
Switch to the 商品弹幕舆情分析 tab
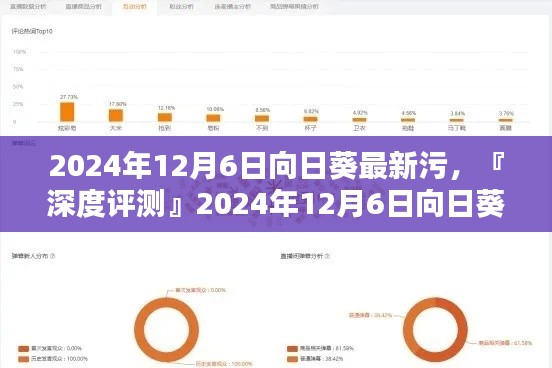click(x=294, y=7)
